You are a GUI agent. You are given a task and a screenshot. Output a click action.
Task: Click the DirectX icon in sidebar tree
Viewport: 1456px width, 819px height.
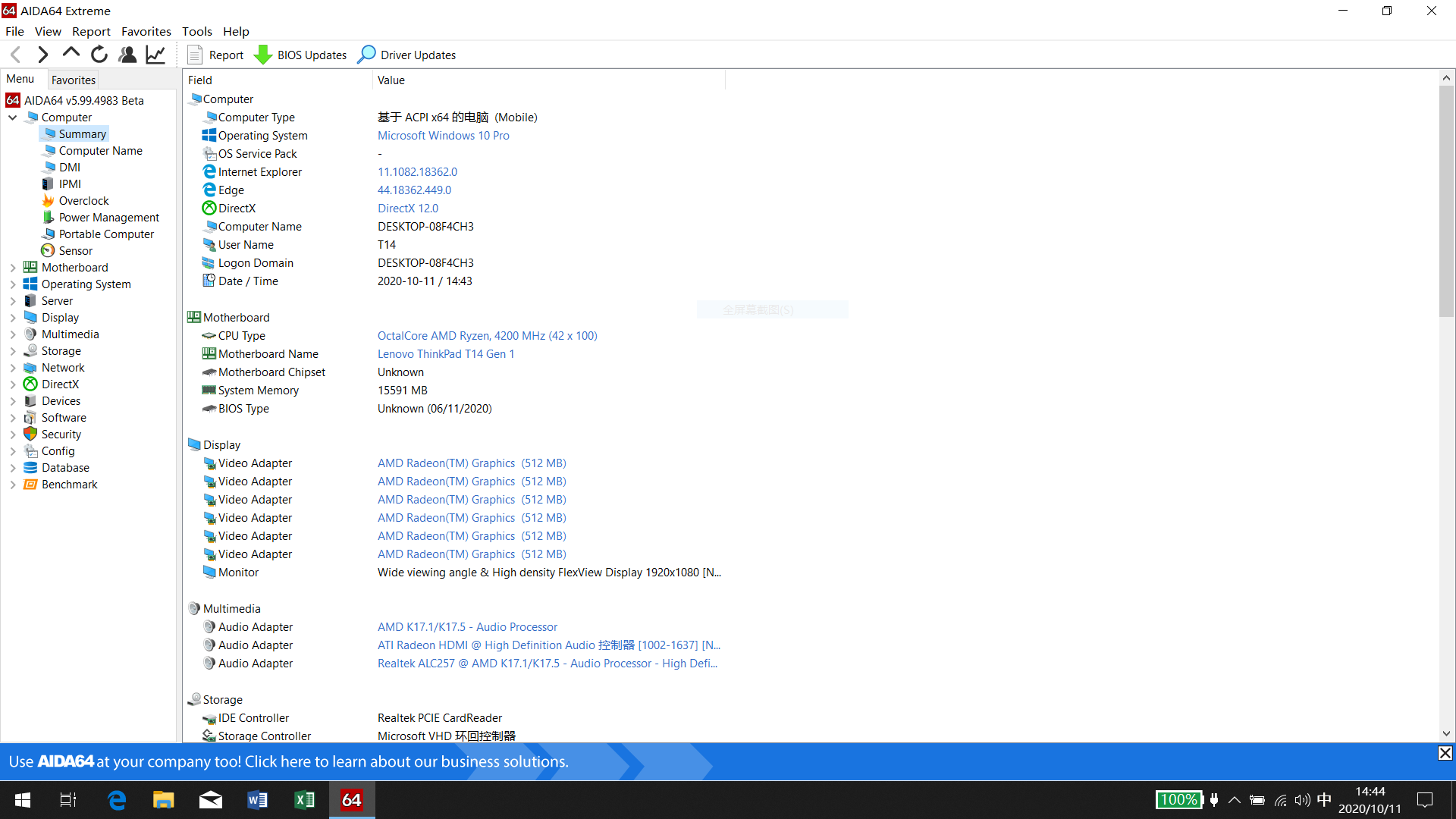click(30, 384)
